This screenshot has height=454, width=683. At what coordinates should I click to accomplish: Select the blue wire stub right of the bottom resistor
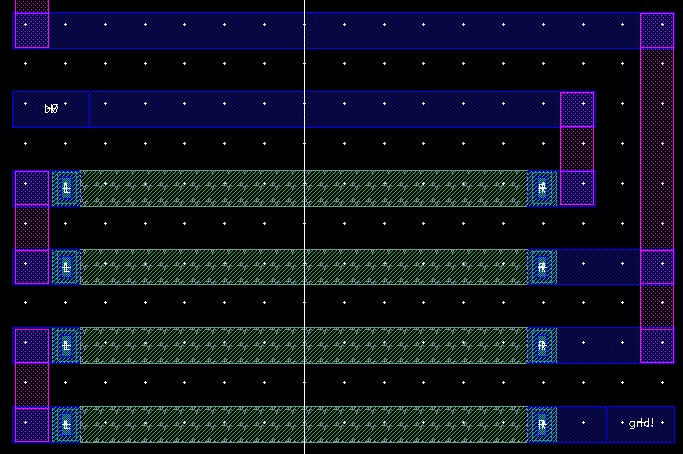[x=582, y=424]
